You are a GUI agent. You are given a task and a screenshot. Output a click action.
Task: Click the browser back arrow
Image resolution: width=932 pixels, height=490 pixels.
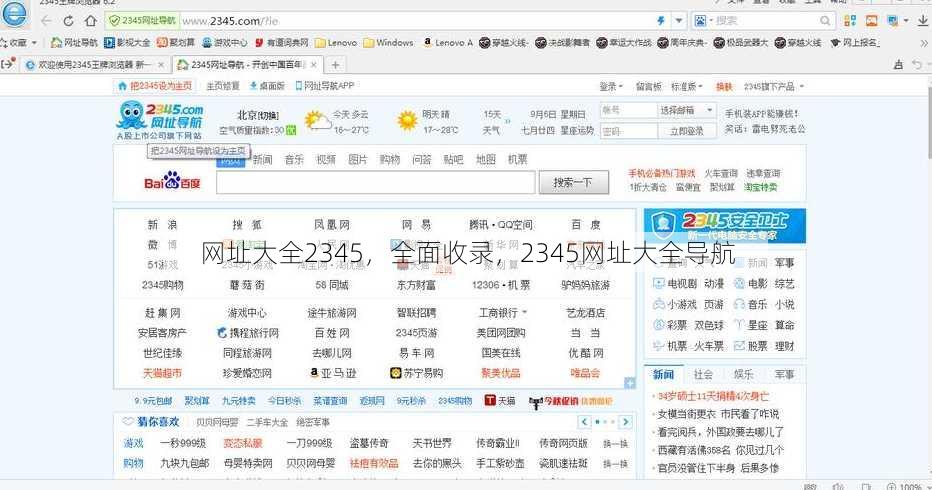point(46,21)
